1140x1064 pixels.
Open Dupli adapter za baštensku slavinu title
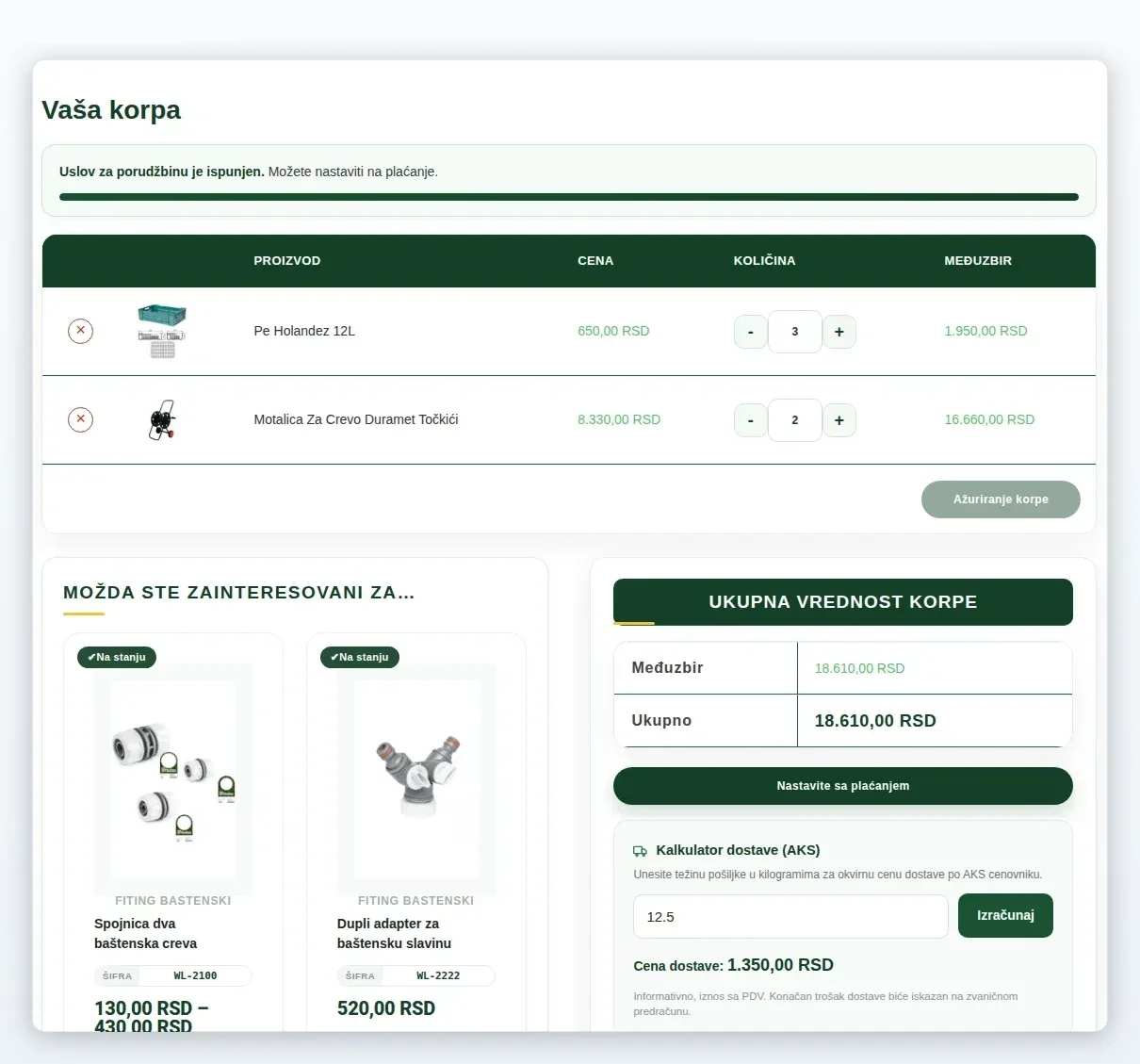394,934
